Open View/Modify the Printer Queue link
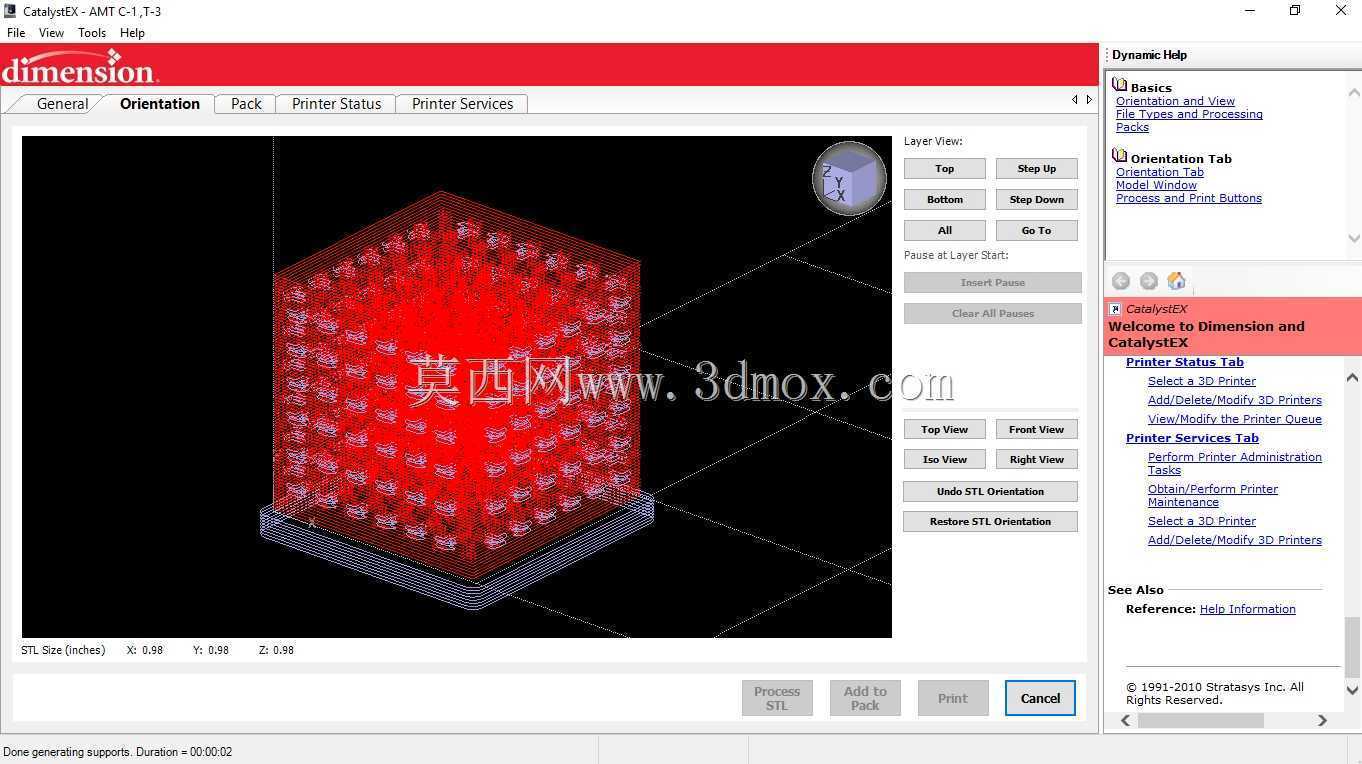The height and width of the screenshot is (764, 1362). point(1235,419)
